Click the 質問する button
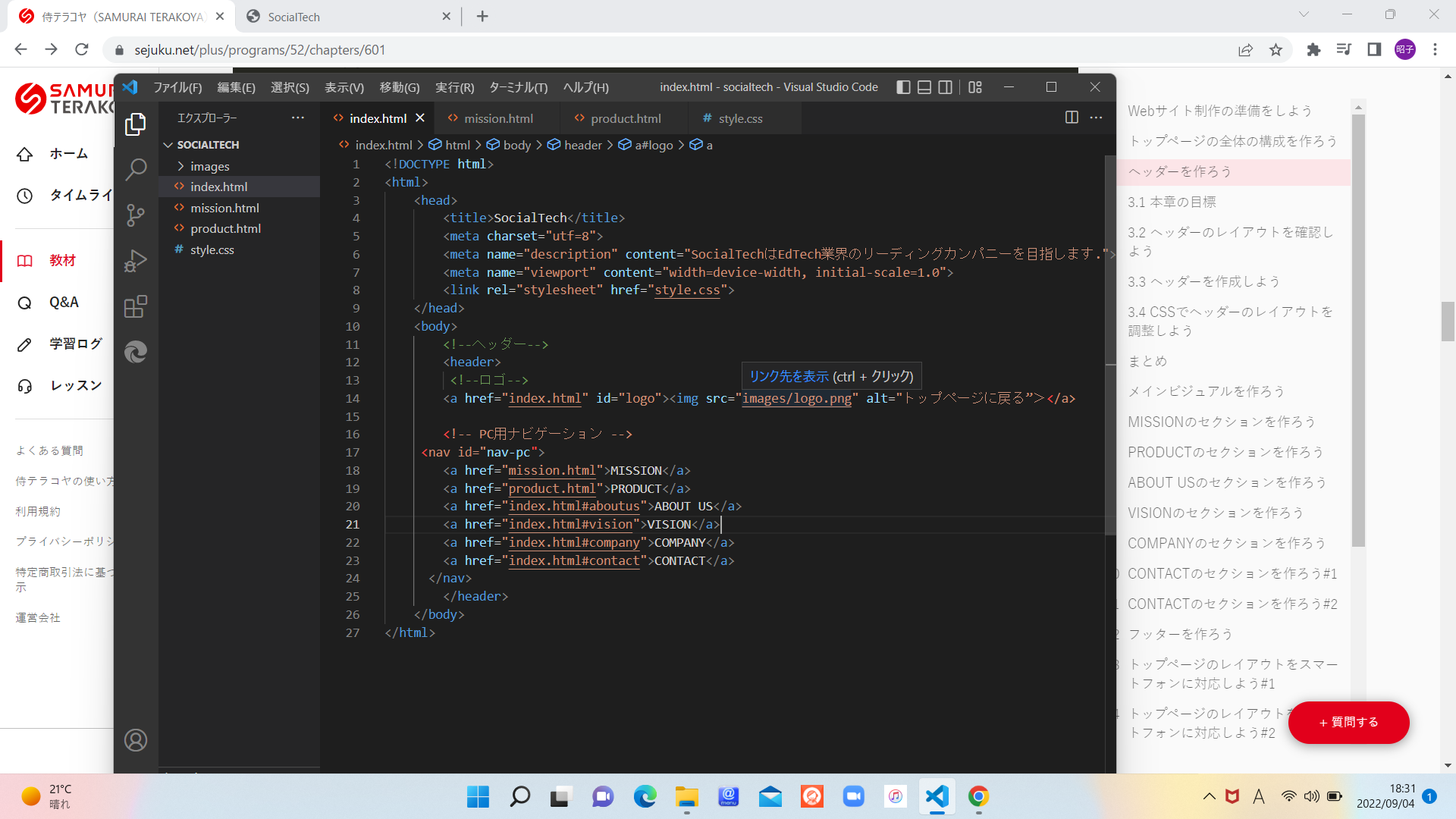This screenshot has width=1456, height=819. [1348, 722]
